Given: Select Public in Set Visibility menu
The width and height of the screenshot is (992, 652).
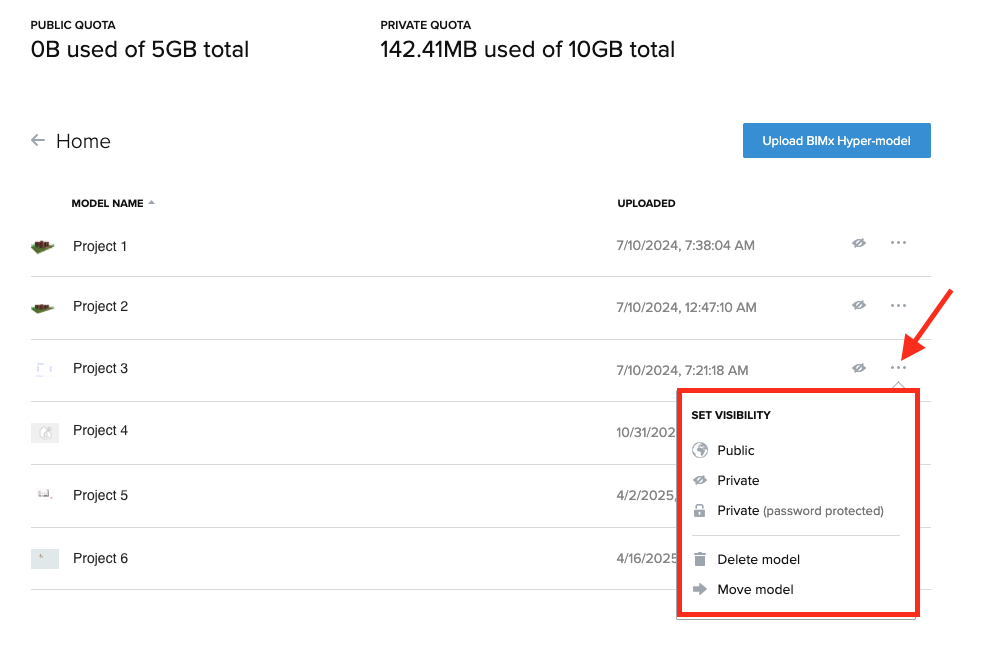Looking at the screenshot, I should point(736,450).
